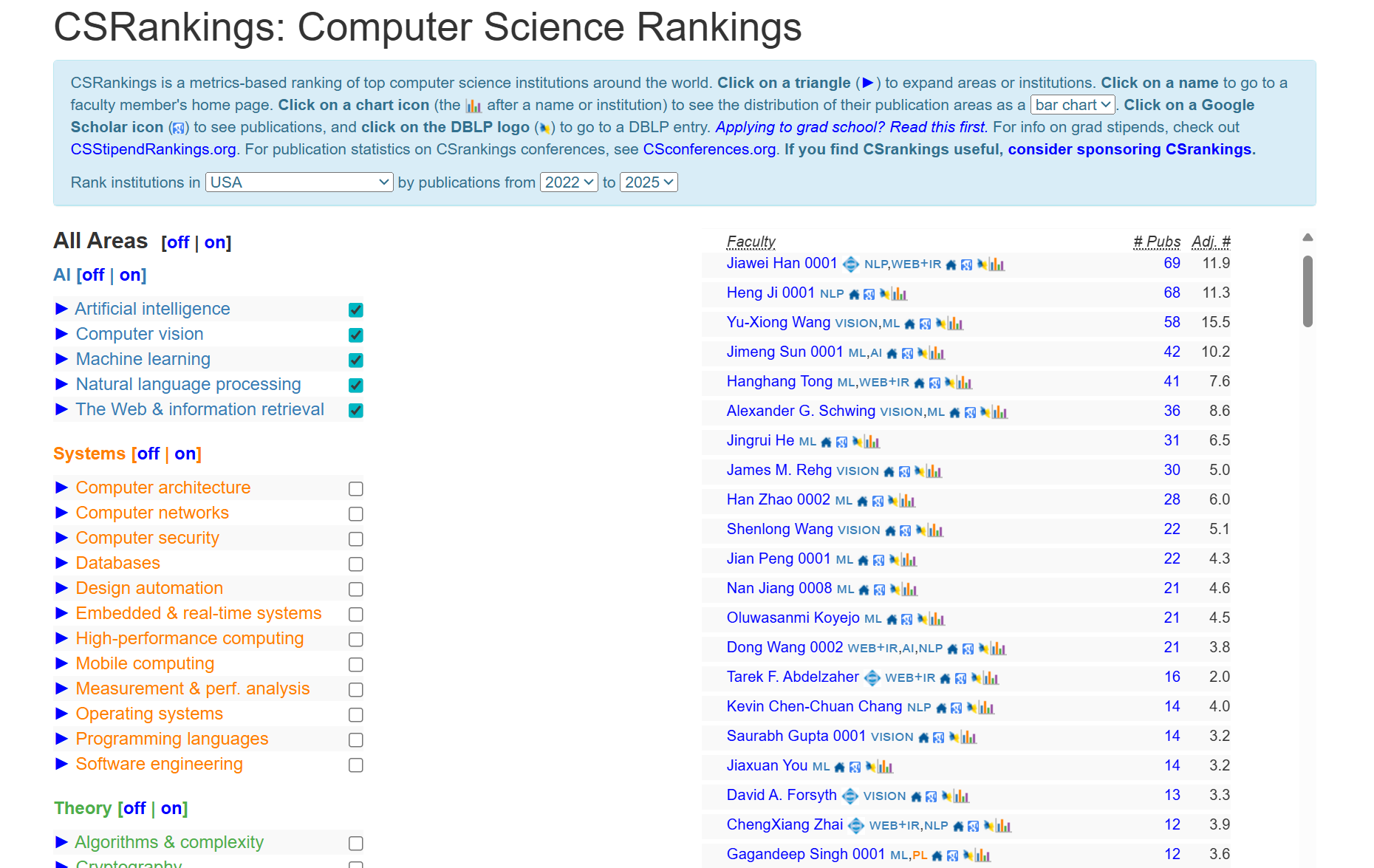Turn all areas off
Viewport: 1374px width, 868px height.
tap(178, 242)
